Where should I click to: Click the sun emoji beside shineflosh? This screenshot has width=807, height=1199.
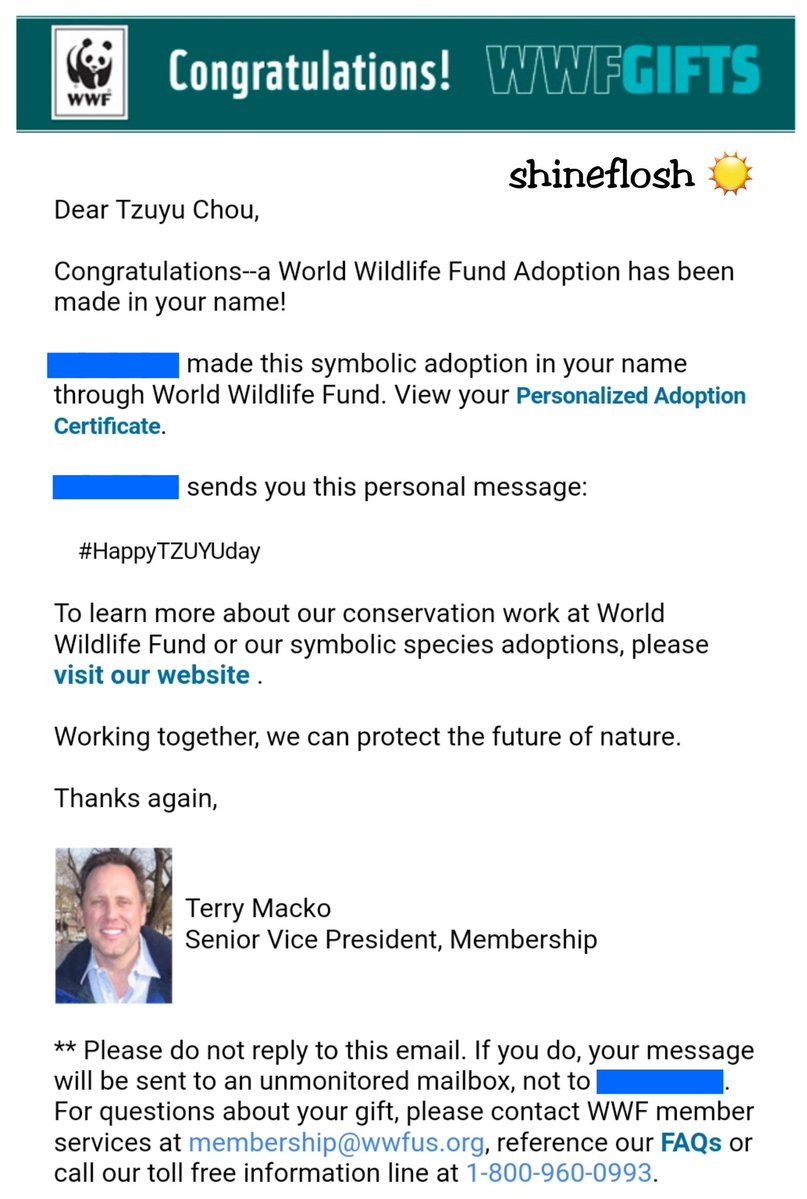[728, 176]
